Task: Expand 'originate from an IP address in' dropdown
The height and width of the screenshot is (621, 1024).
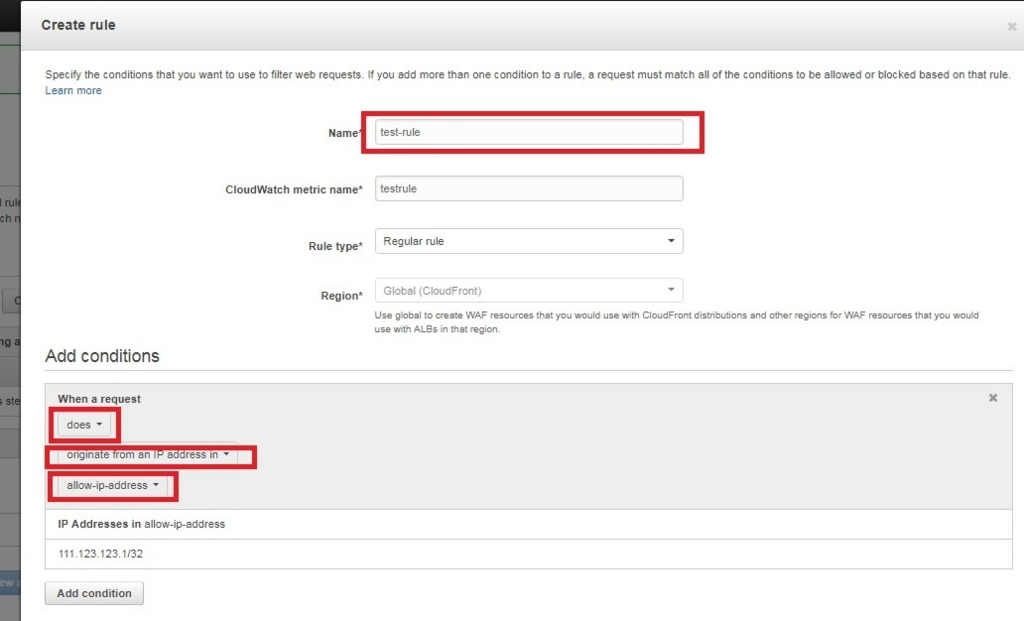Action: point(148,455)
